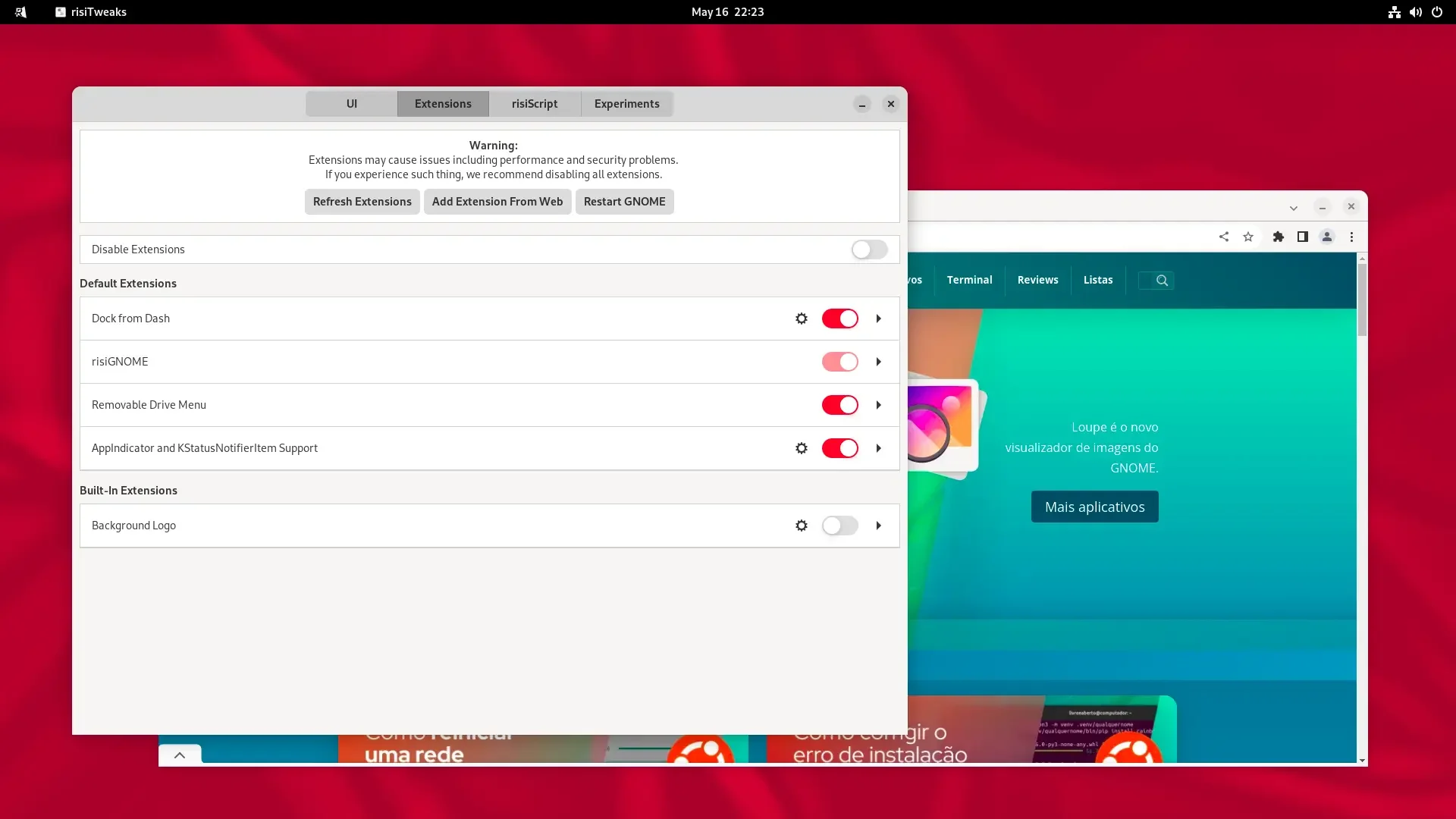
Task: Toggle the Disable Extensions switch
Action: [869, 249]
